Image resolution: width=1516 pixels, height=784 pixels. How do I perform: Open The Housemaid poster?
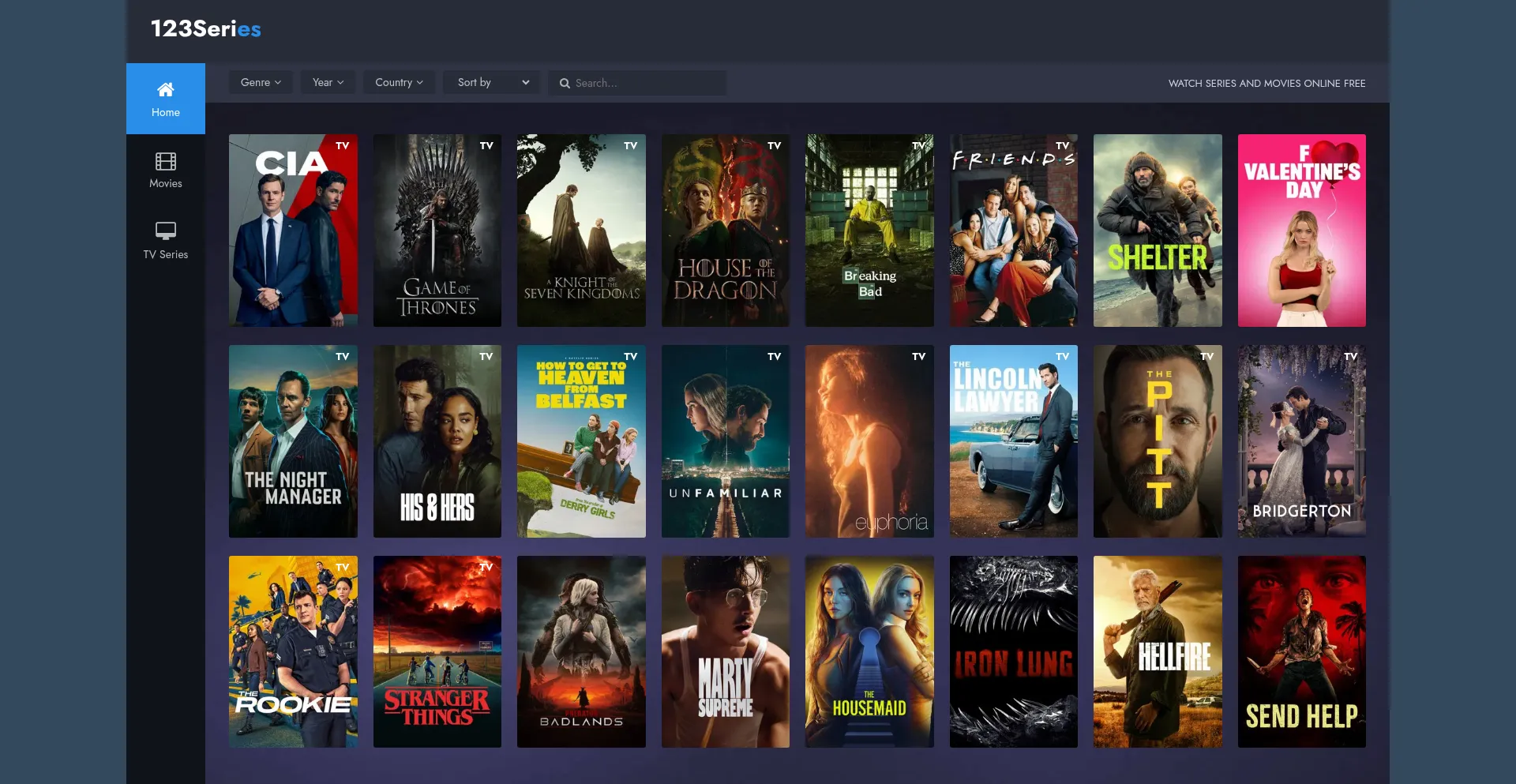click(x=869, y=652)
